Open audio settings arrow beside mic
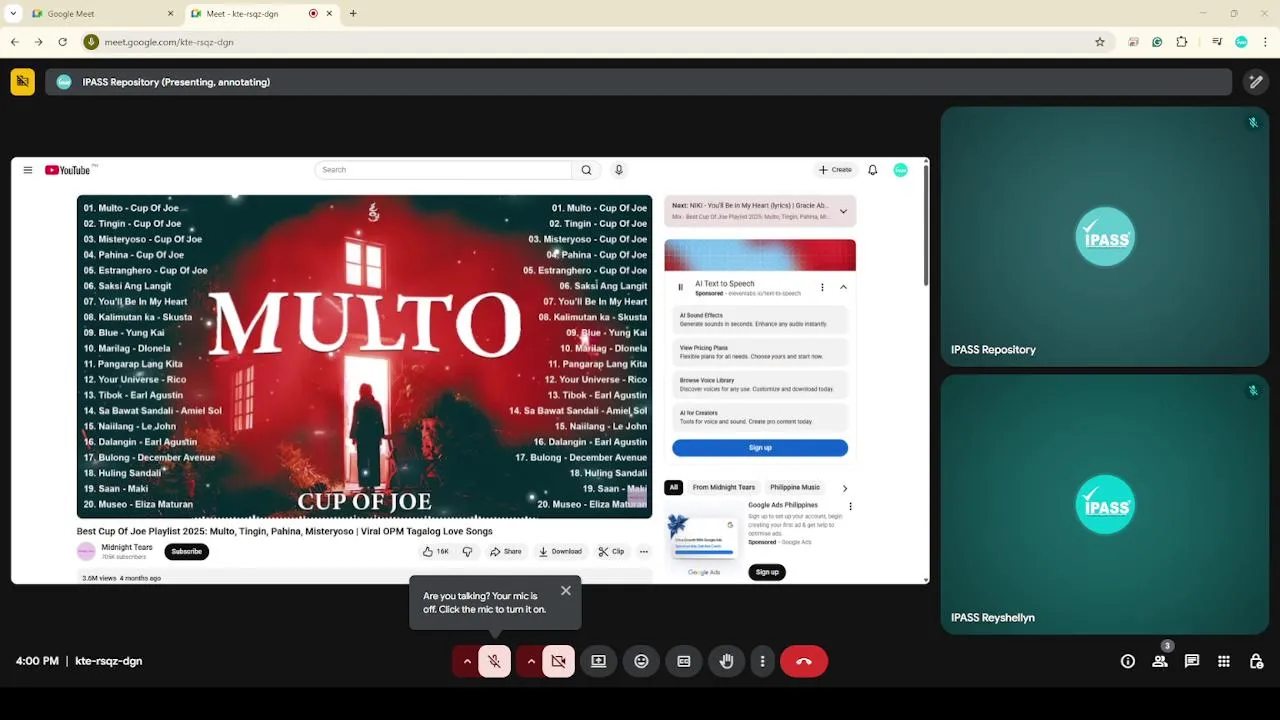 click(x=466, y=661)
